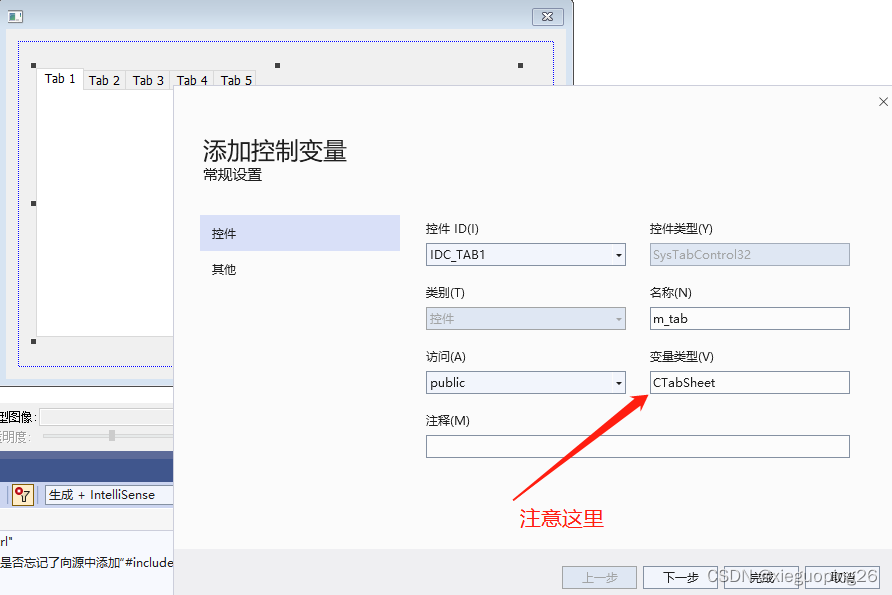The width and height of the screenshot is (892, 595).
Task: Close the 添加控制变量 wizard dialog
Action: click(883, 101)
